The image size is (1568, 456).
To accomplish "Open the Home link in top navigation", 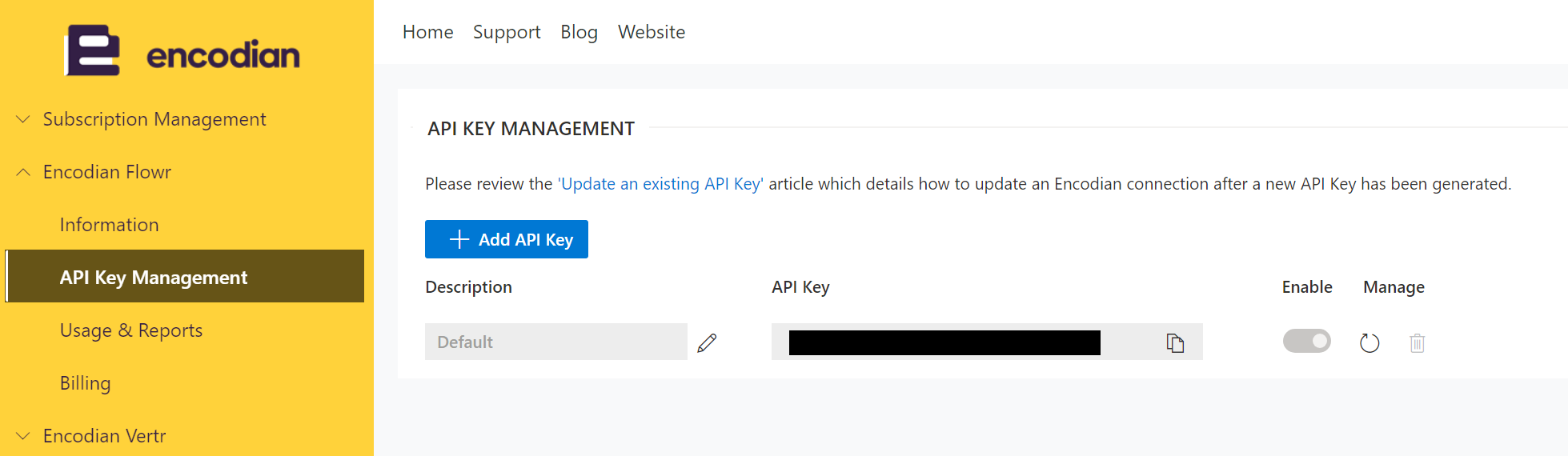I will pyautogui.click(x=427, y=32).
